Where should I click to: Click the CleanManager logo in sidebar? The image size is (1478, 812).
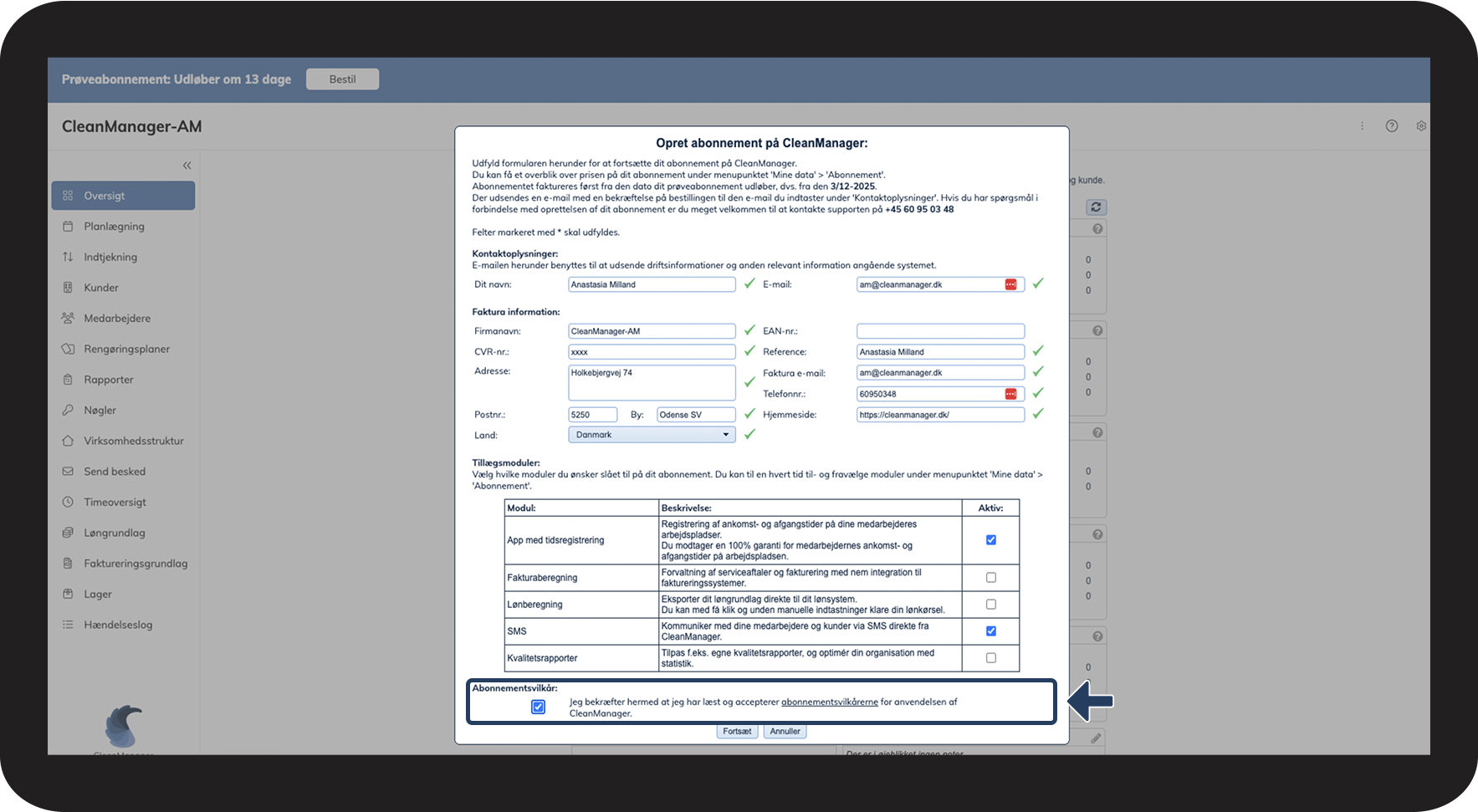click(124, 726)
